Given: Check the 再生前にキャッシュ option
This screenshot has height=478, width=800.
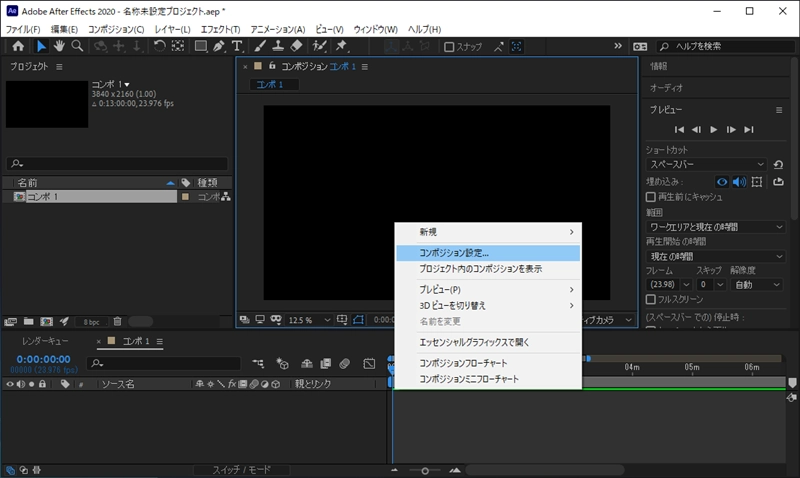Looking at the screenshot, I should (651, 197).
